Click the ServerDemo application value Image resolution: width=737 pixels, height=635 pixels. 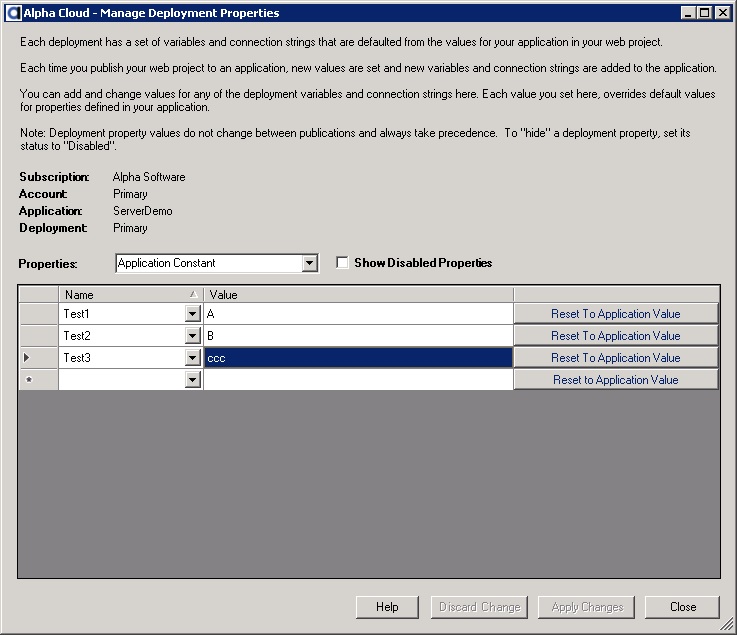[142, 211]
